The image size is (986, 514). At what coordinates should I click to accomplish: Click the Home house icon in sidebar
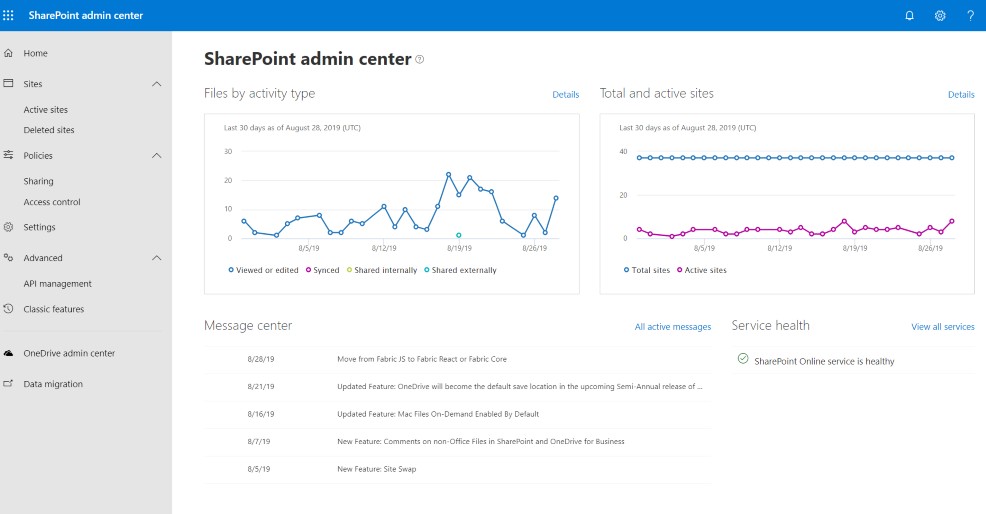pos(8,53)
